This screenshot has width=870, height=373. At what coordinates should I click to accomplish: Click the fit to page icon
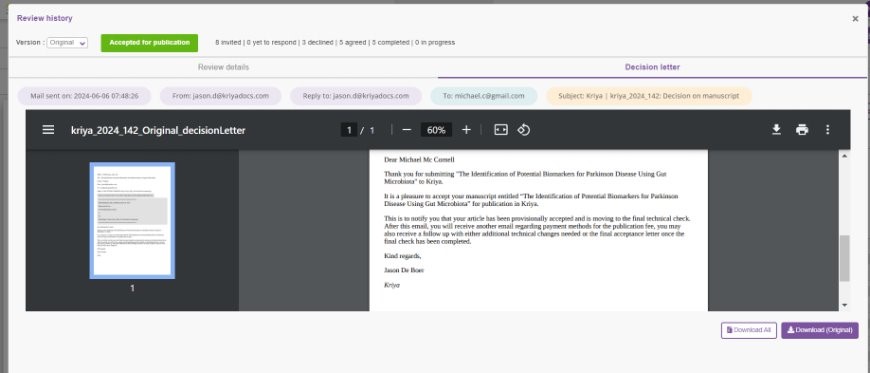500,130
